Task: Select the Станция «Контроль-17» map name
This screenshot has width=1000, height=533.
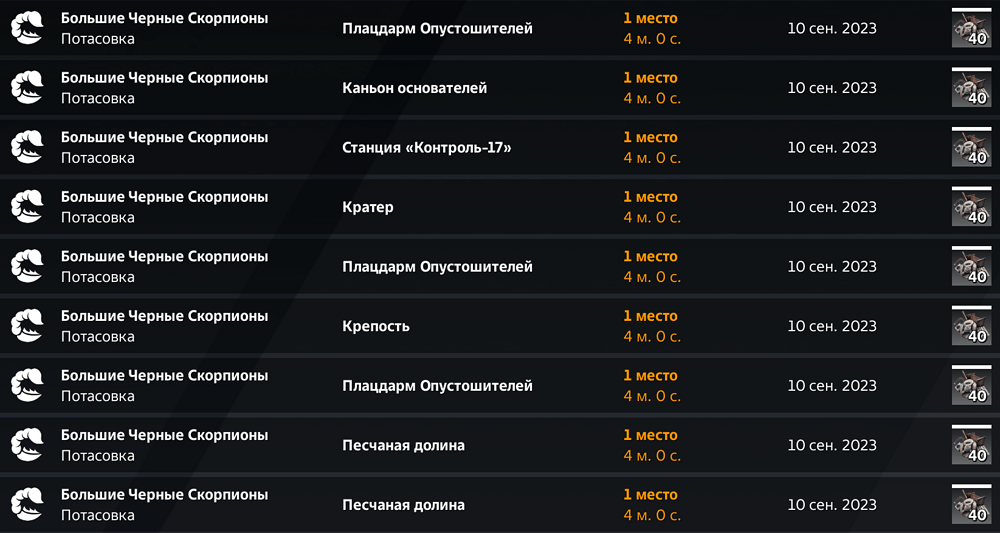Action: [426, 147]
